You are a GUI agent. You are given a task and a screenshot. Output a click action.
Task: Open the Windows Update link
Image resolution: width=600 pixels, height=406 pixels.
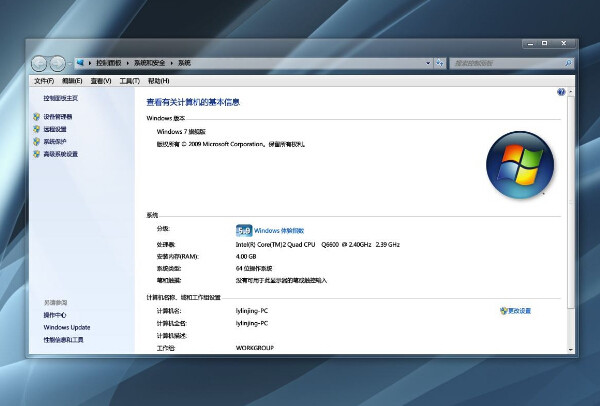(66, 327)
